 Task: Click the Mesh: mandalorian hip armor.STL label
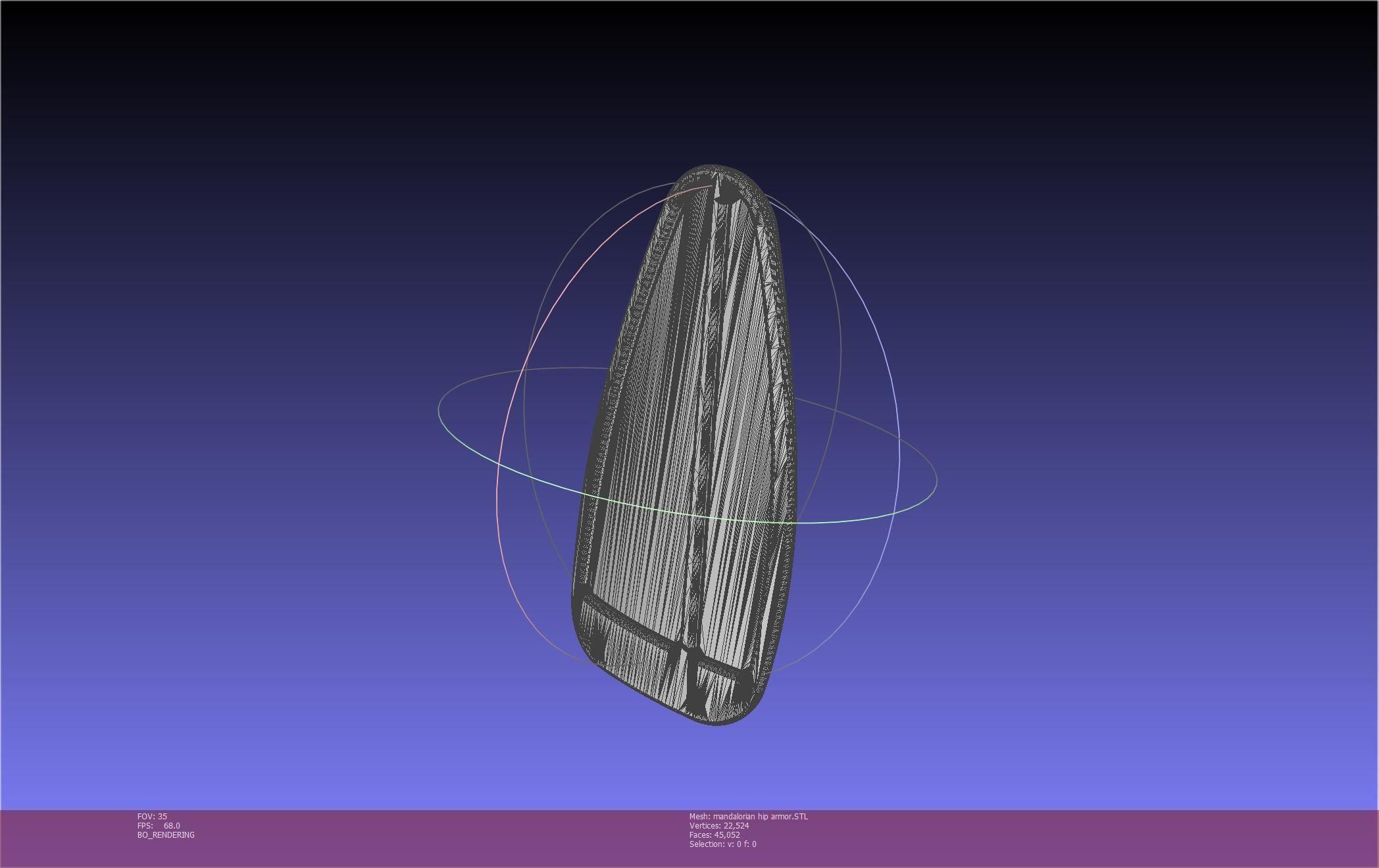(x=749, y=816)
